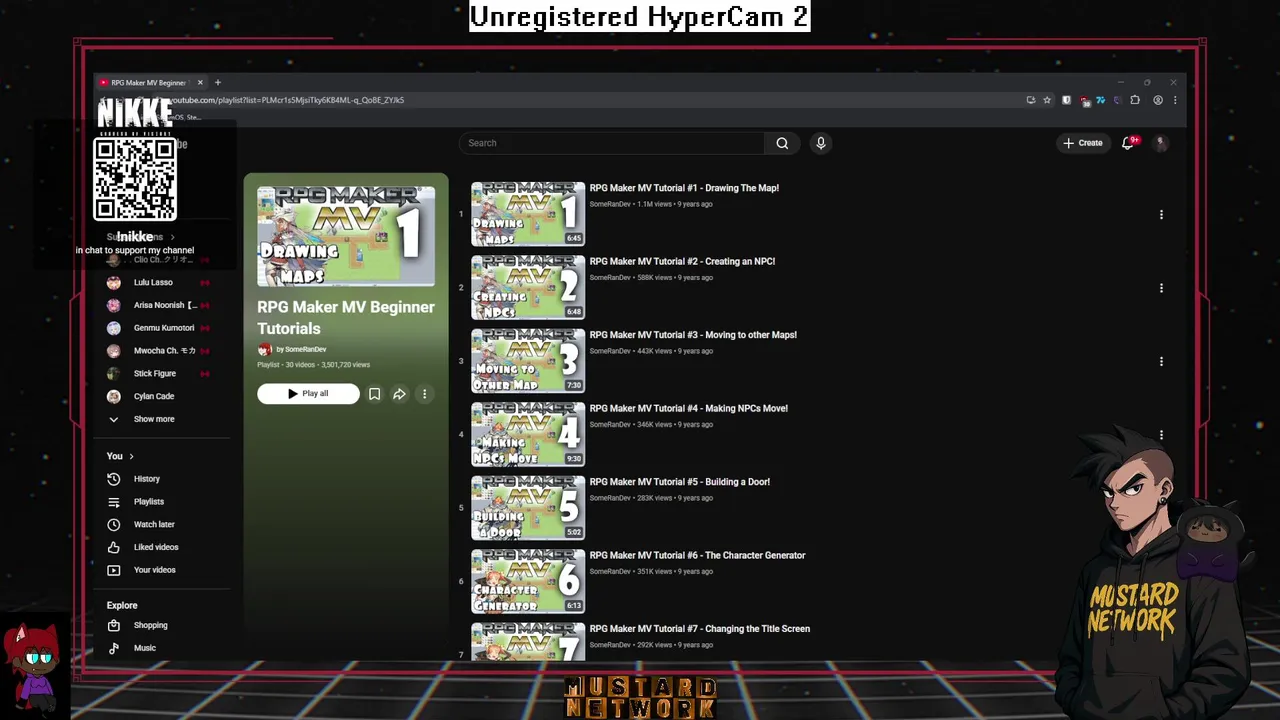The width and height of the screenshot is (1280, 720).
Task: Open Arisa Noonish subscription channel
Action: (165, 305)
